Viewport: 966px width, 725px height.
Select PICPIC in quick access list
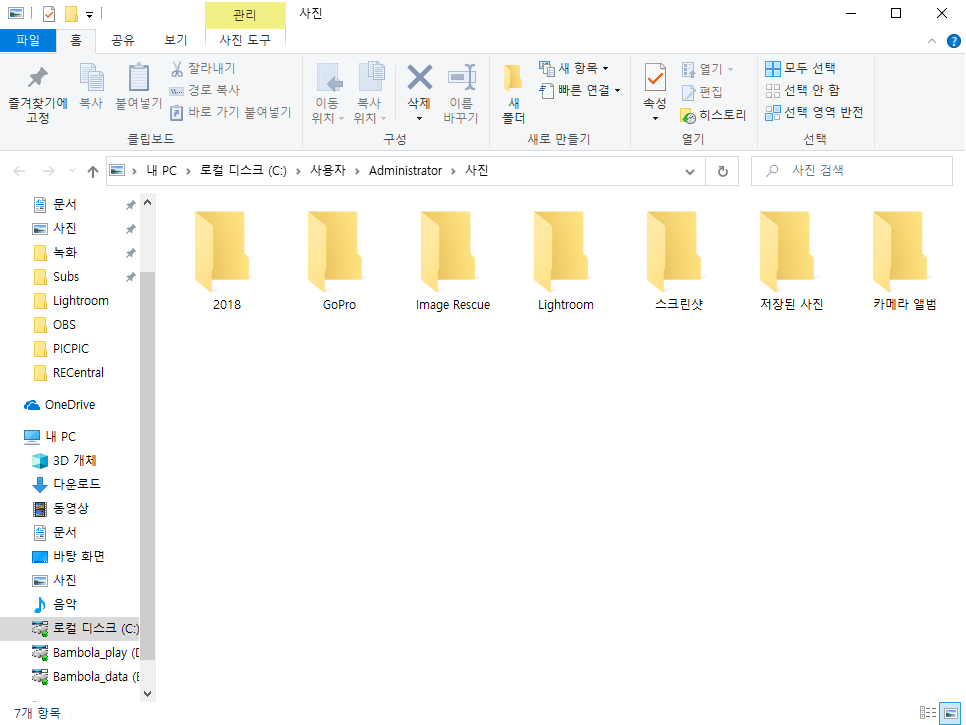pos(62,349)
